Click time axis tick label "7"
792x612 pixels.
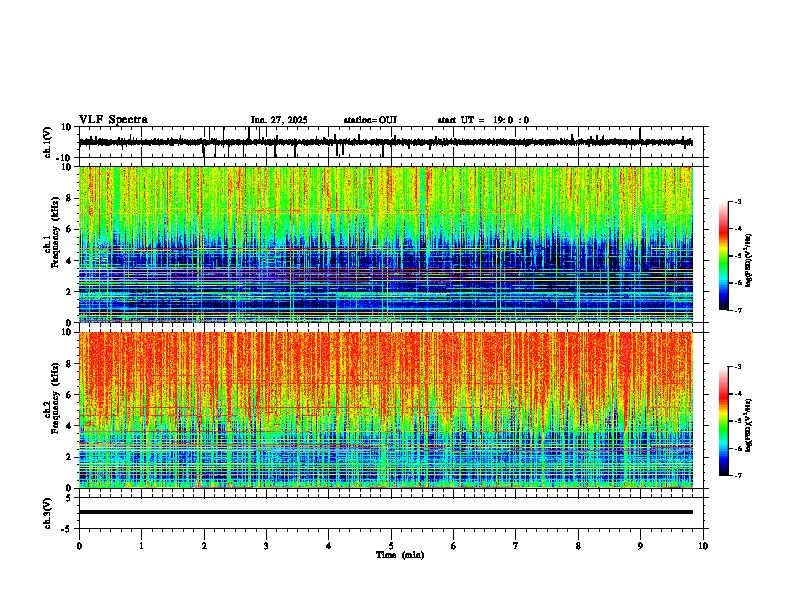coord(516,546)
